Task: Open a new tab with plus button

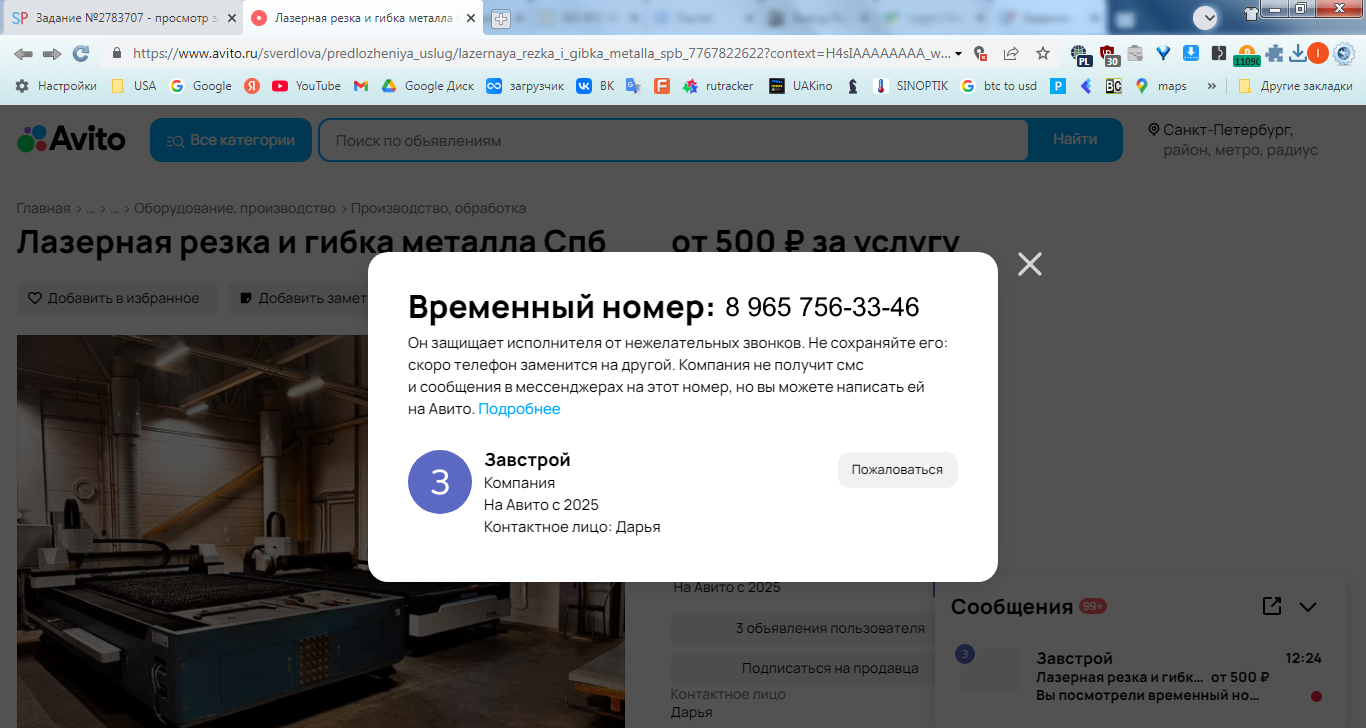Action: click(x=502, y=18)
